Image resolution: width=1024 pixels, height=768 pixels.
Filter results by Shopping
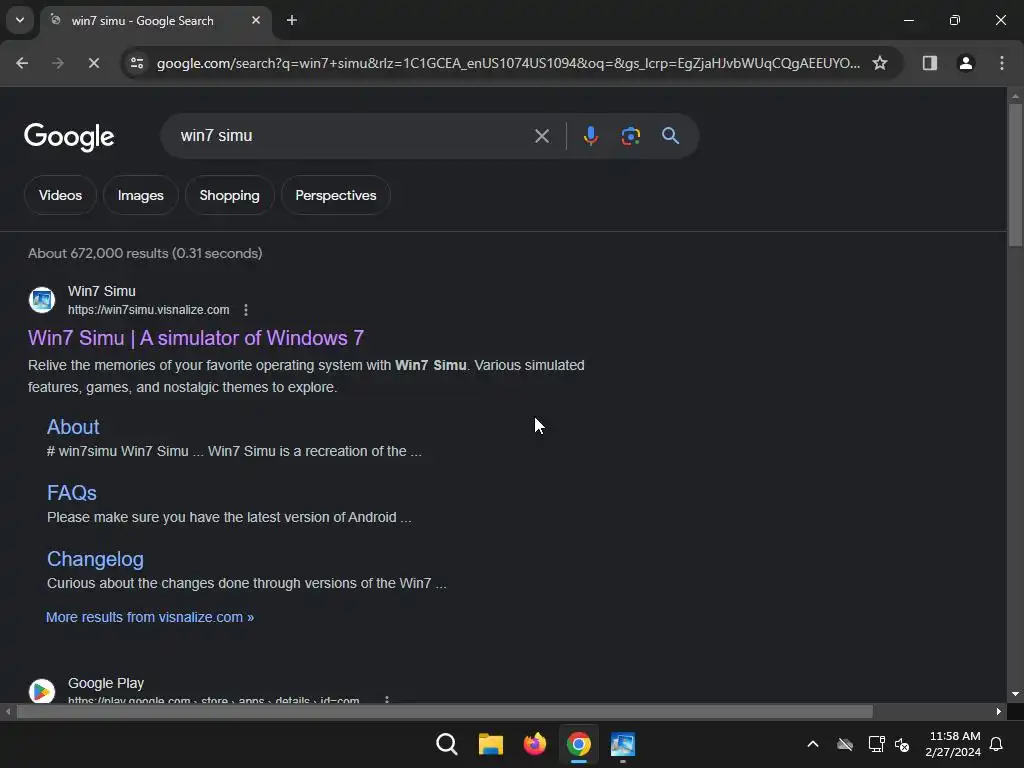click(229, 195)
